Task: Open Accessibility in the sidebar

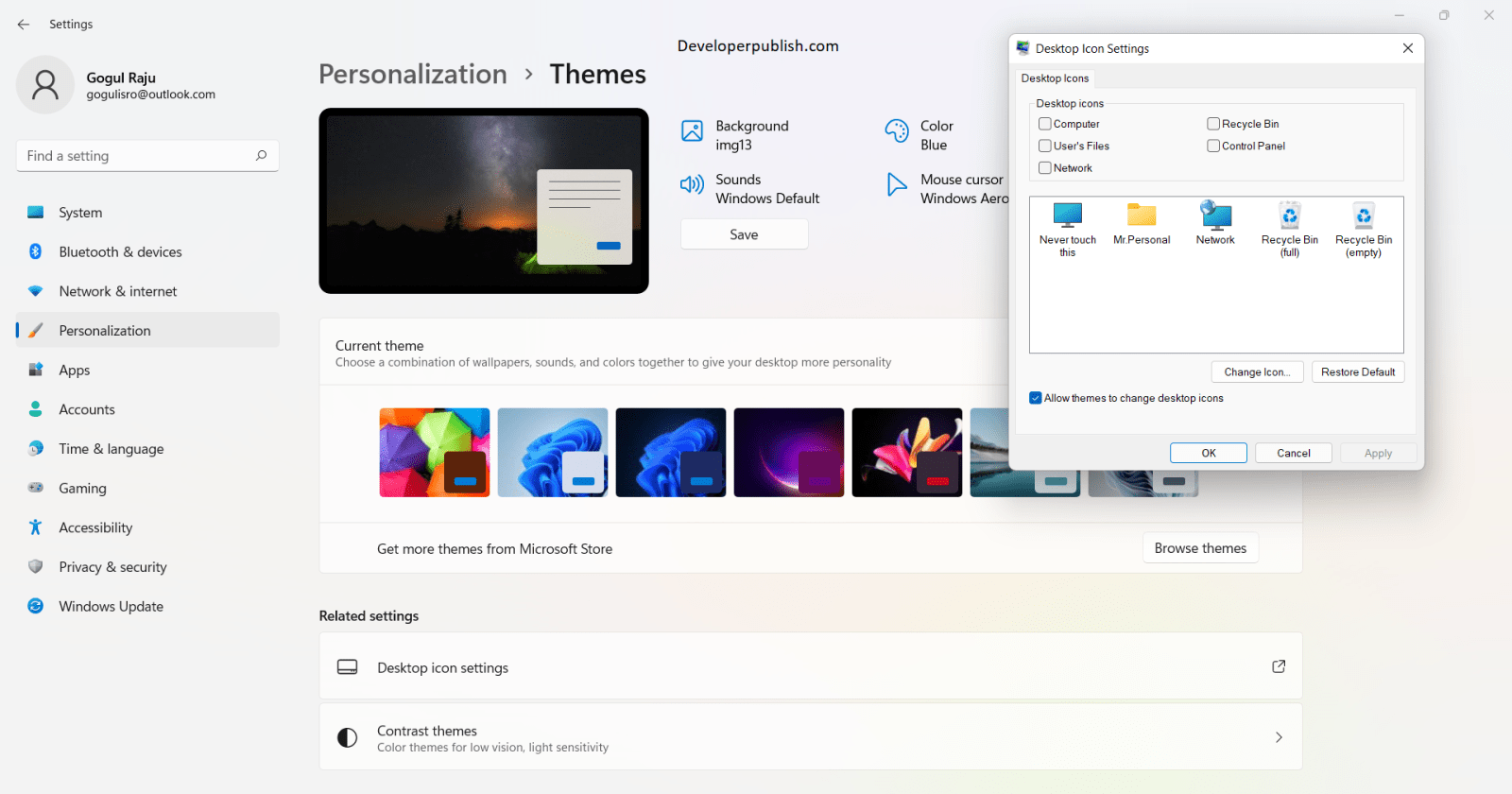Action: coord(147,527)
